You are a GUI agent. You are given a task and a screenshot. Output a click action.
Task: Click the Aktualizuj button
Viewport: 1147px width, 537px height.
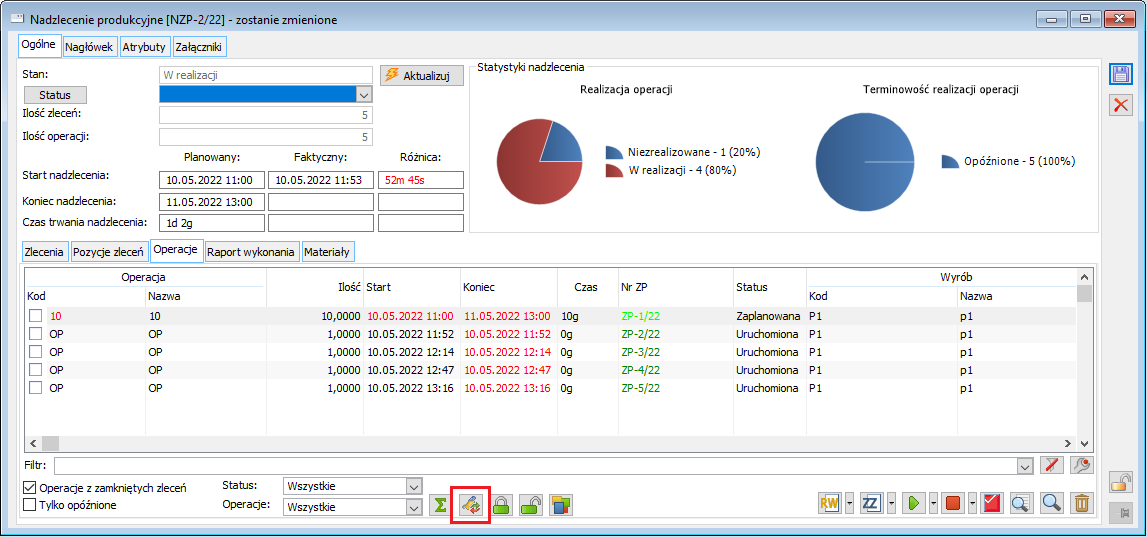(x=422, y=75)
